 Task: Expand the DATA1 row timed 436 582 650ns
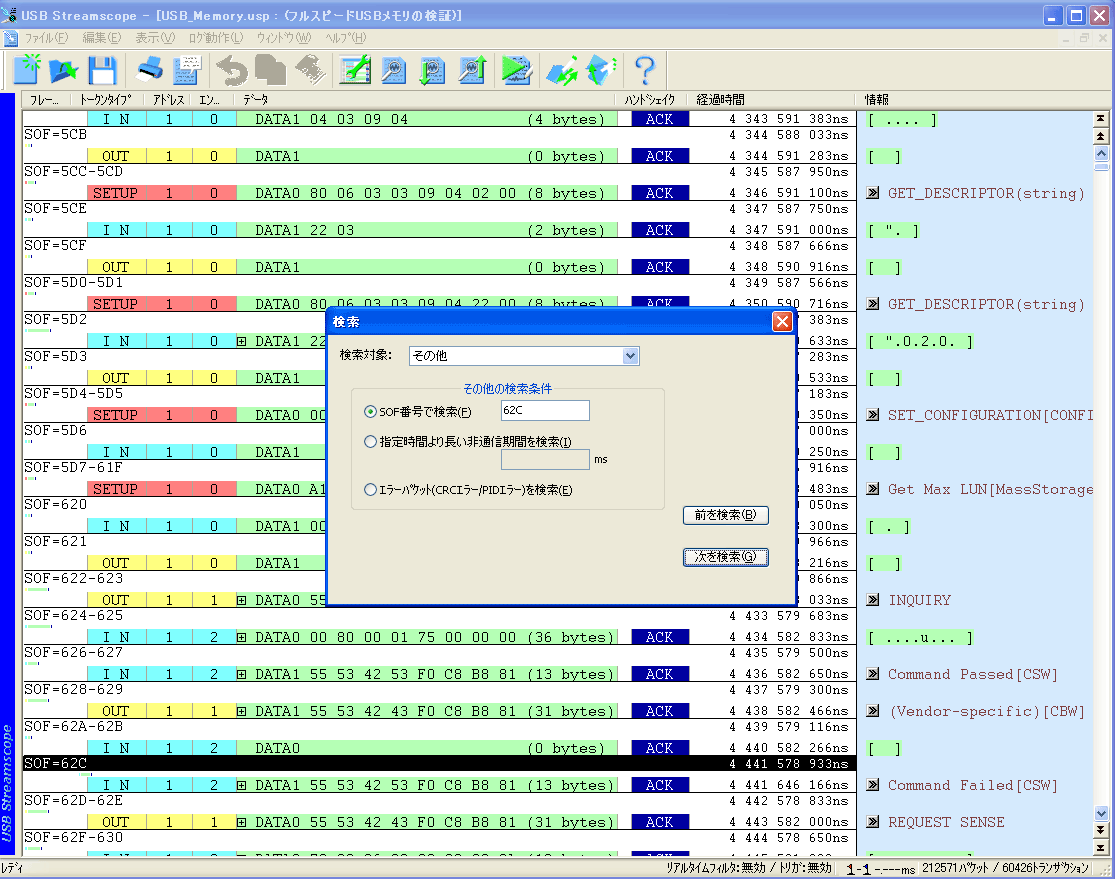coord(242,674)
